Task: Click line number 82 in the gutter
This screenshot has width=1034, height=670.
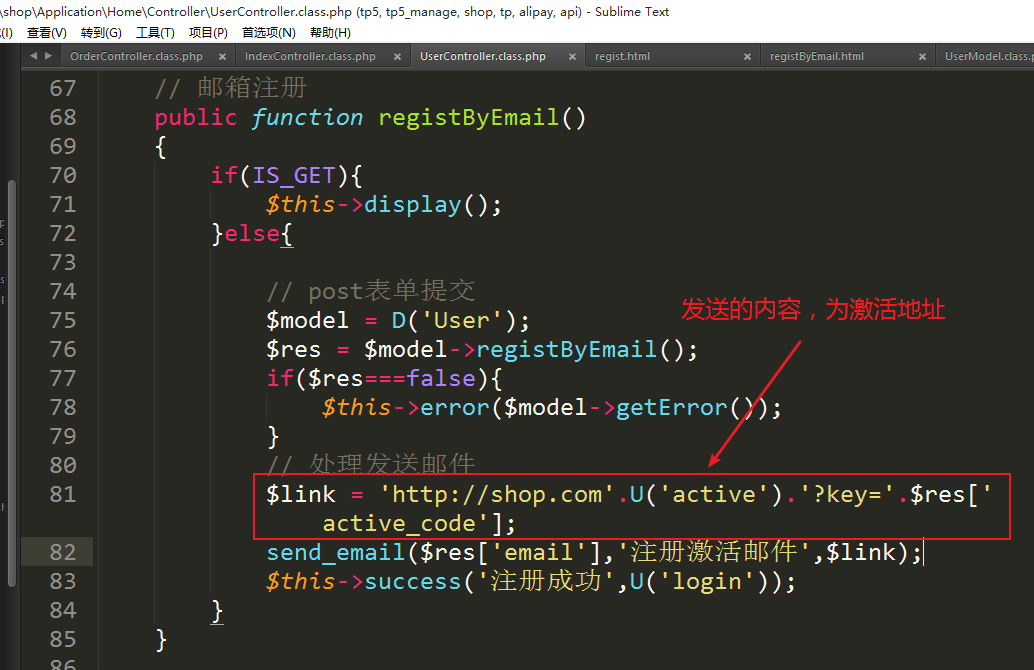Action: pos(62,552)
